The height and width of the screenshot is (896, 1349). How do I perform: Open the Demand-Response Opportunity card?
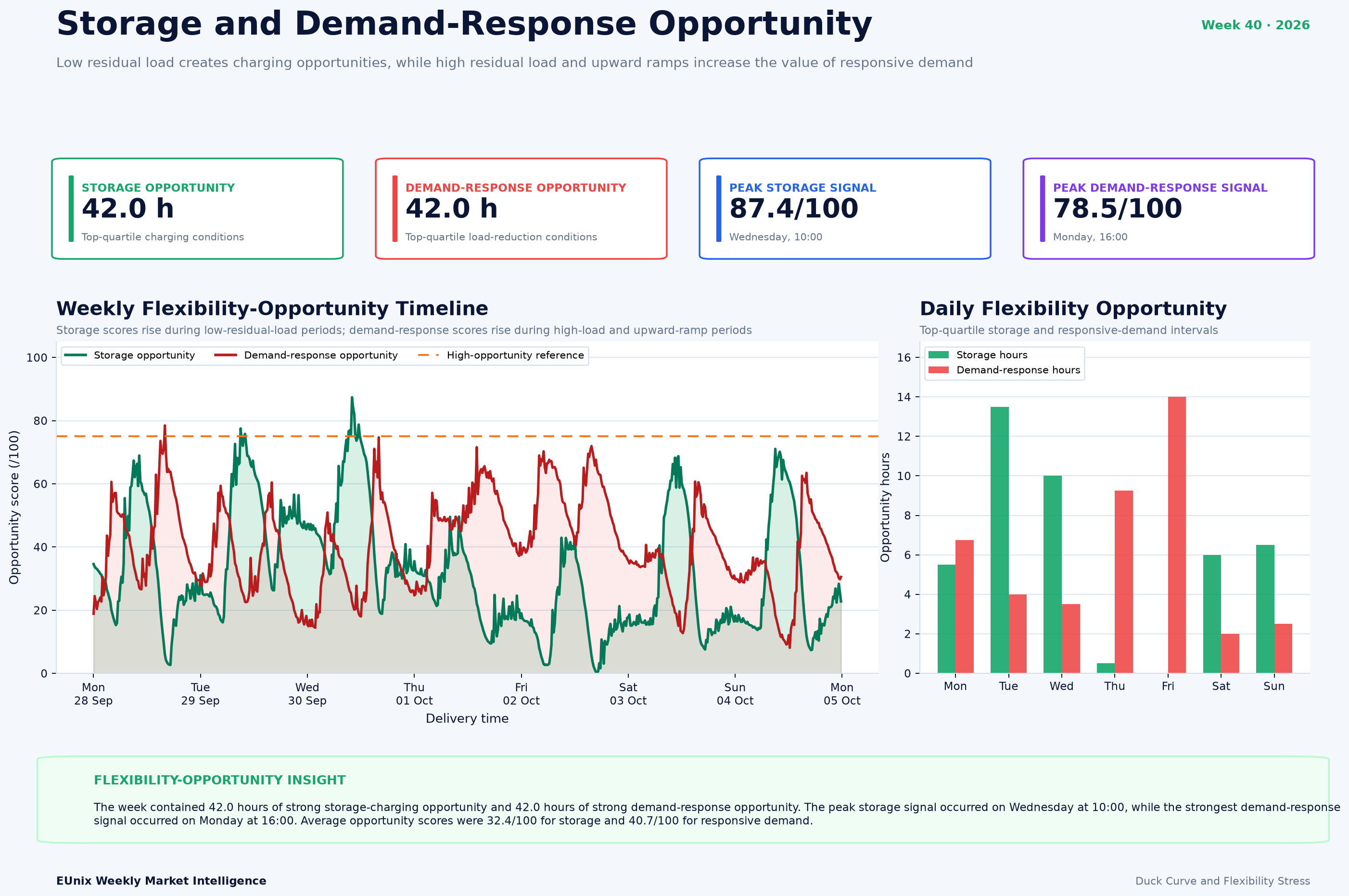point(521,209)
